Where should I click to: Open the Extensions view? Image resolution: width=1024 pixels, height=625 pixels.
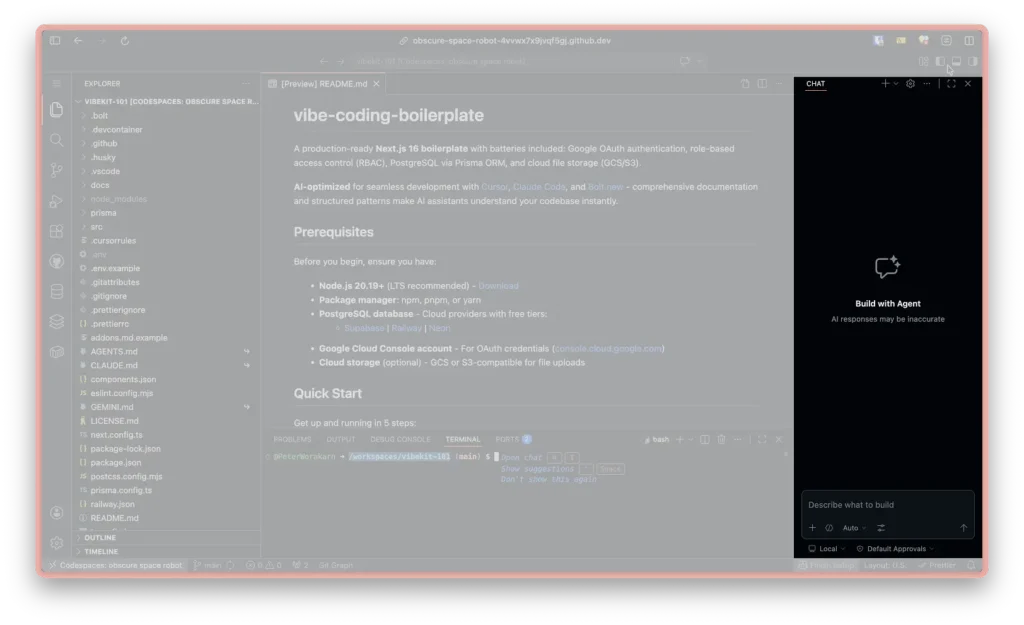(x=57, y=231)
